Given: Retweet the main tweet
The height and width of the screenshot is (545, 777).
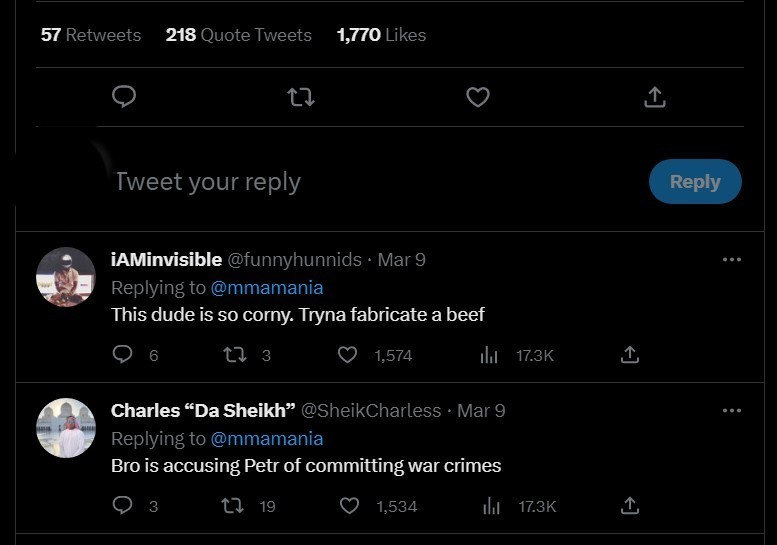Looking at the screenshot, I should click(300, 97).
